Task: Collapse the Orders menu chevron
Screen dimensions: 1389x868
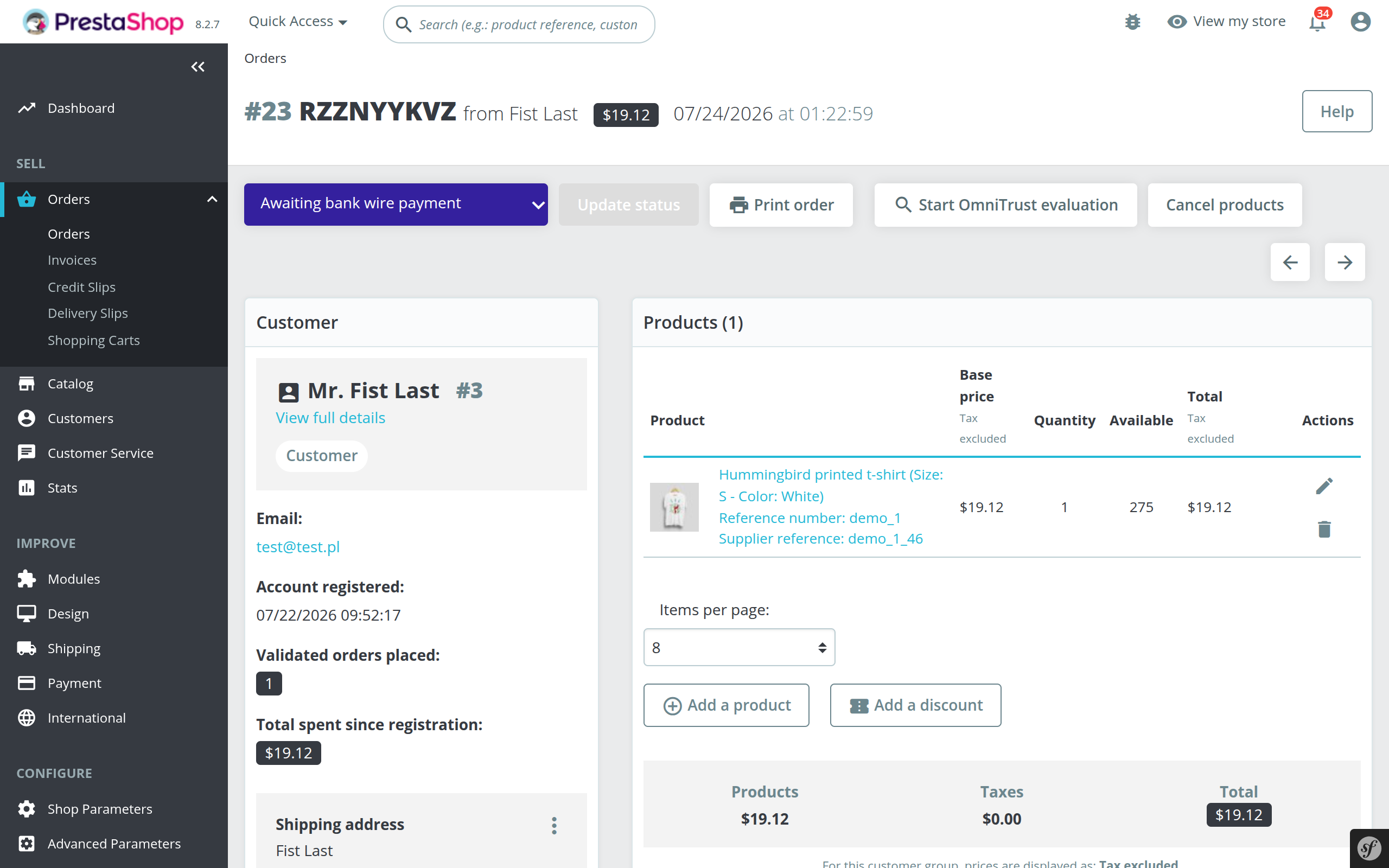Action: pos(212,199)
